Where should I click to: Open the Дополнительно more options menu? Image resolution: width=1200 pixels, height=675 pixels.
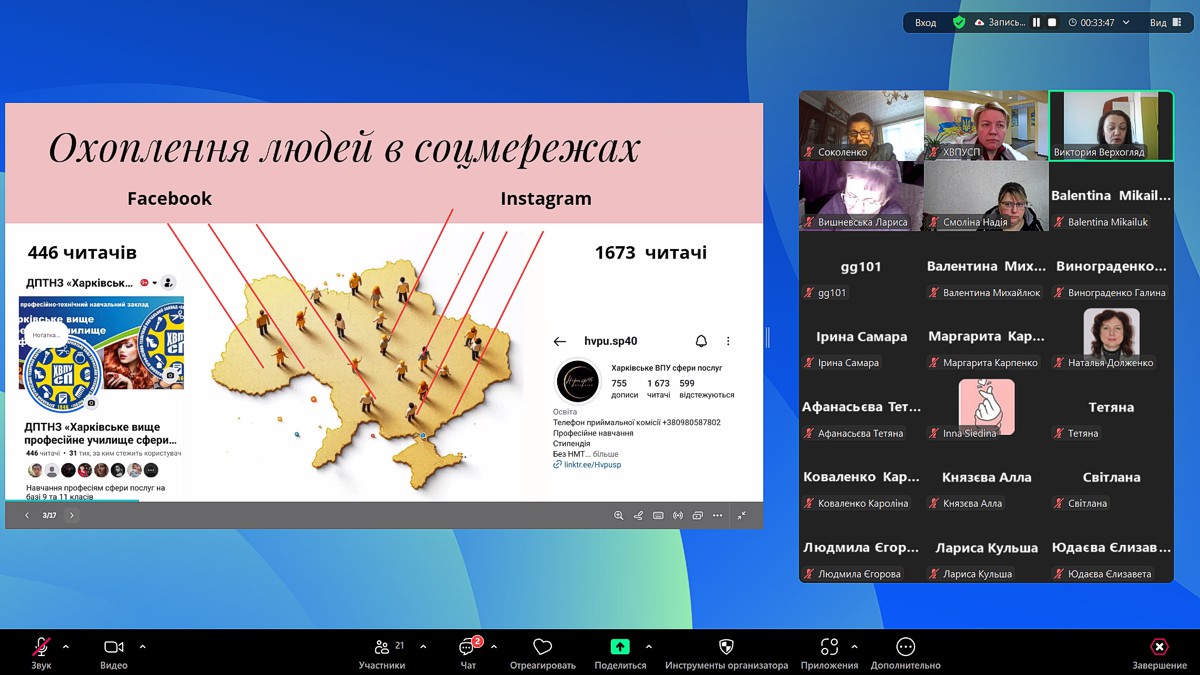click(906, 653)
